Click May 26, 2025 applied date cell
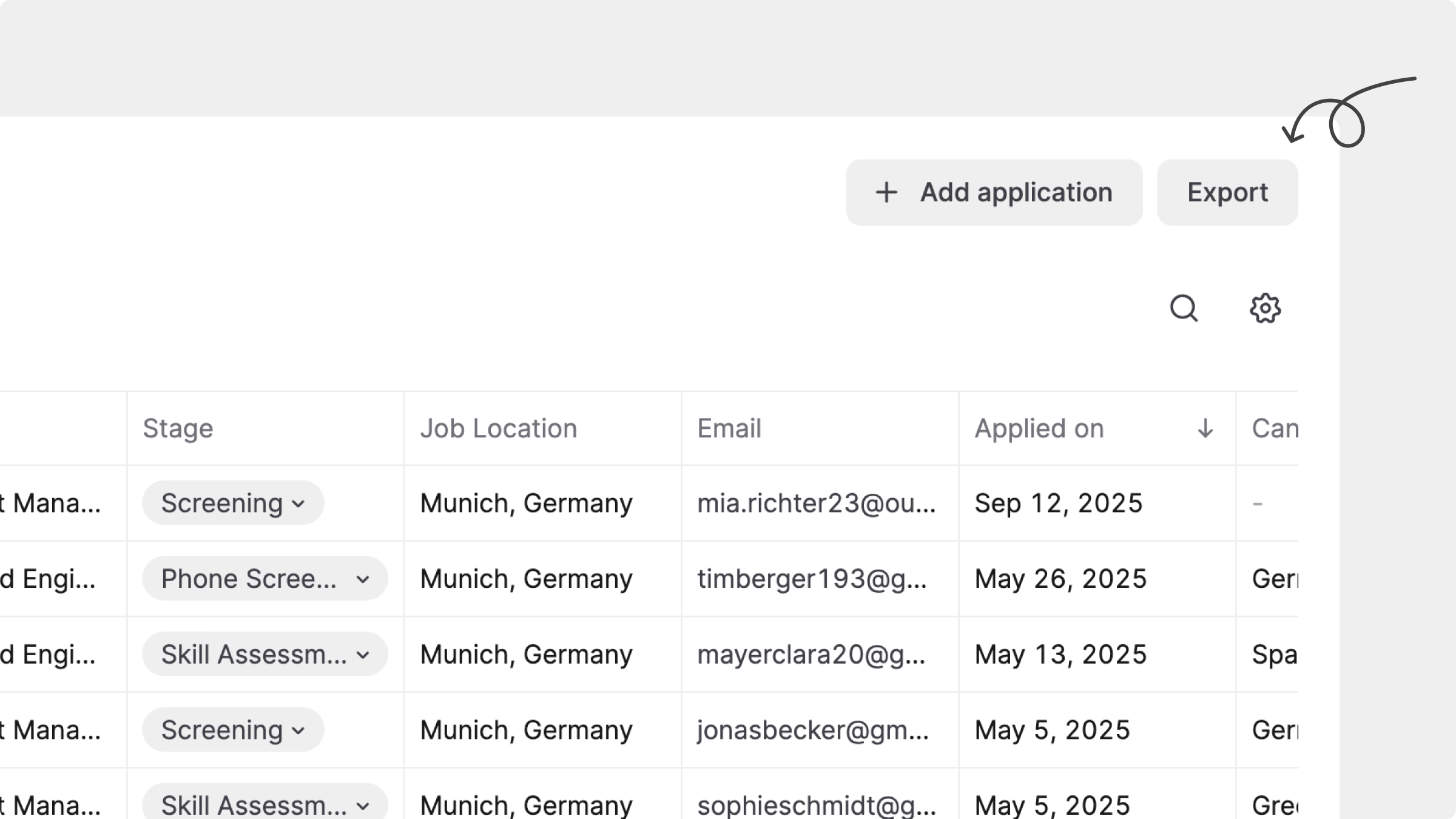Viewport: 1456px width, 819px height. (1060, 579)
